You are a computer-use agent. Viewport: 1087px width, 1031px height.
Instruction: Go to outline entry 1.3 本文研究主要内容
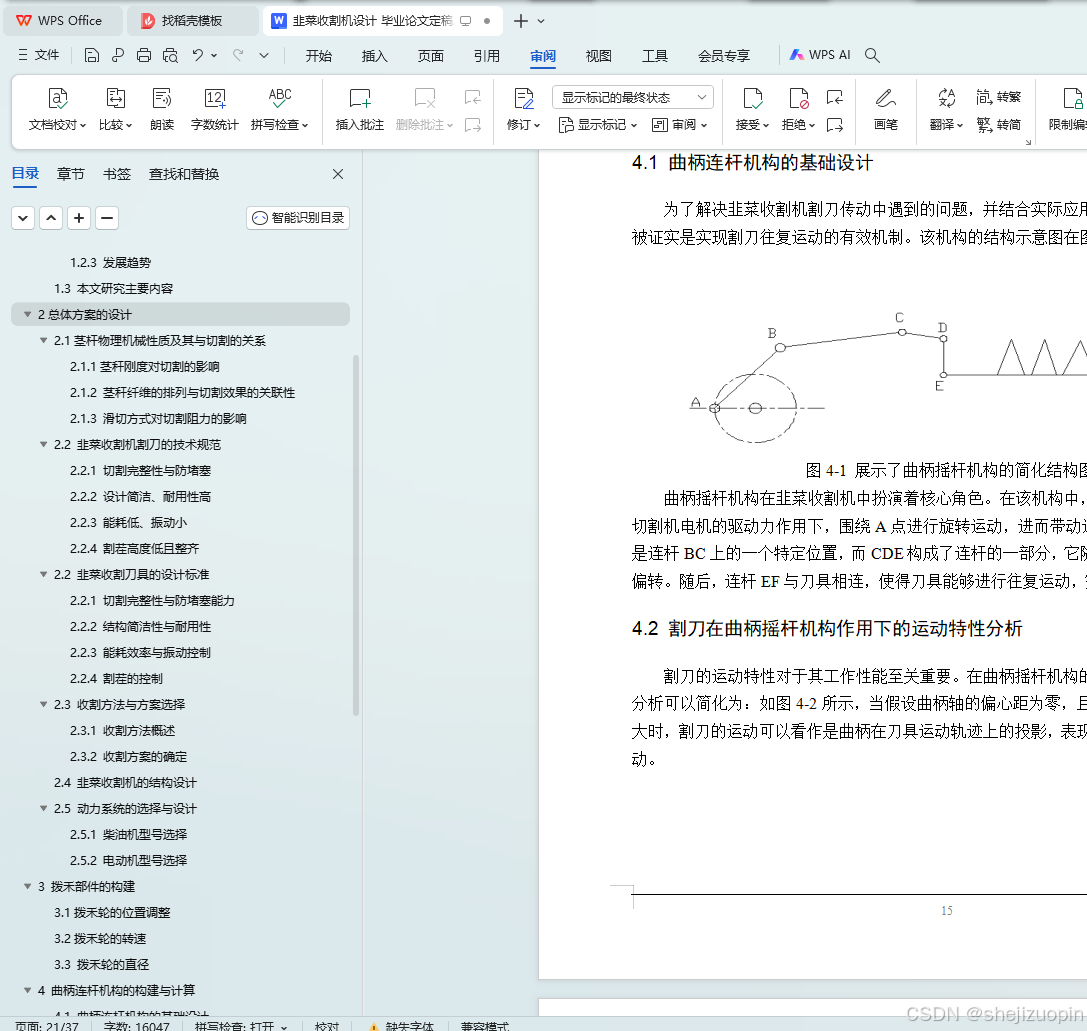tap(114, 288)
